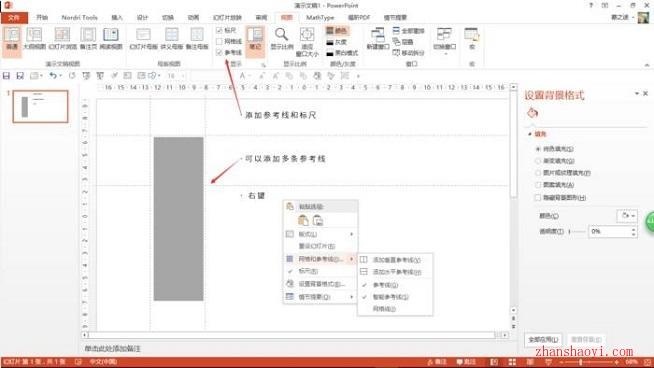This screenshot has width=654, height=368.
Task: Expand the Layout submenu in context menu
Action: pos(320,234)
